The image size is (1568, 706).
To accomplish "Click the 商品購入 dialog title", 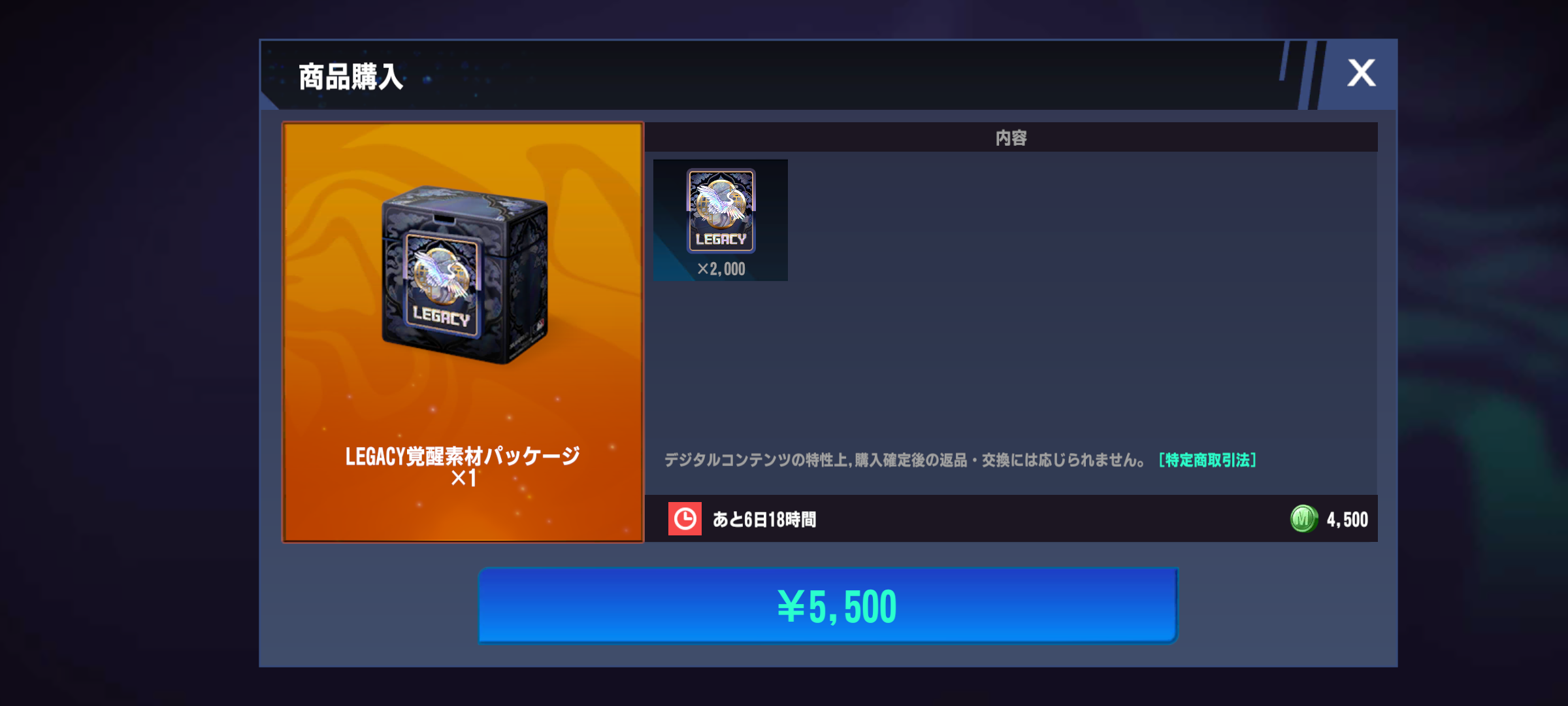I will (351, 77).
